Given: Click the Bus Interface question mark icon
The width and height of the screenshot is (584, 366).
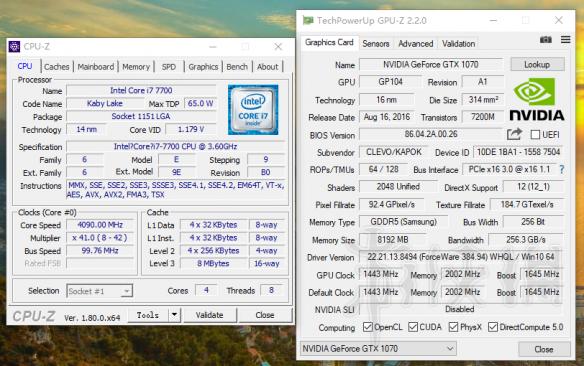Looking at the screenshot, I should click(x=562, y=169).
